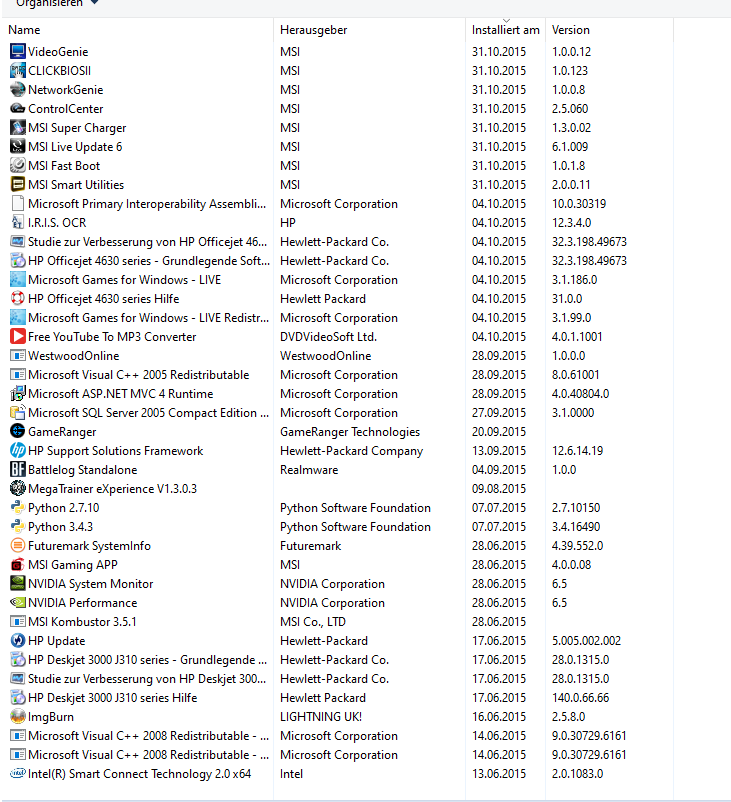731x802 pixels.
Task: Click install date 20.09.2015
Action: (499, 432)
